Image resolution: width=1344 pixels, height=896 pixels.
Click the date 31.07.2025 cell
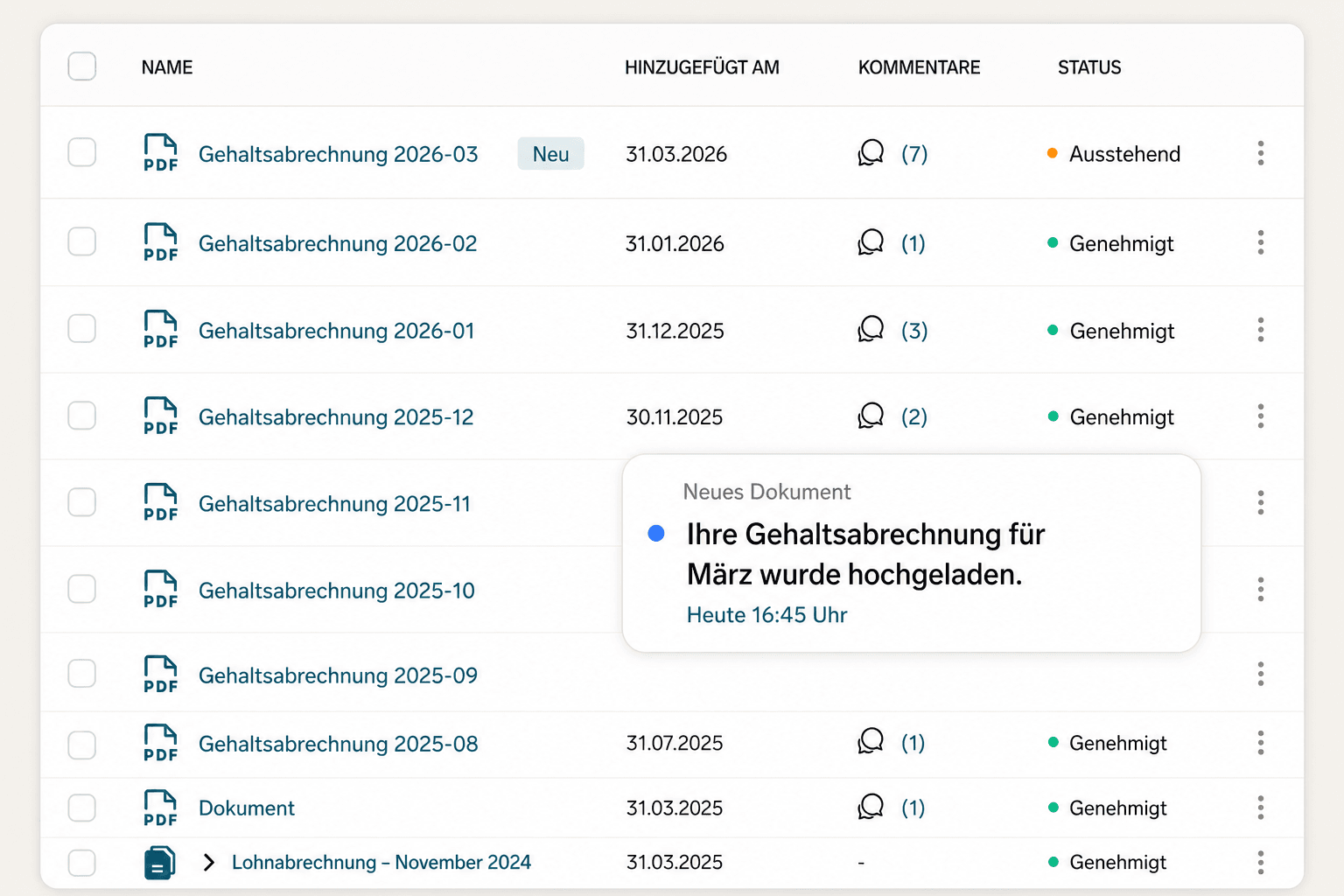coord(675,743)
